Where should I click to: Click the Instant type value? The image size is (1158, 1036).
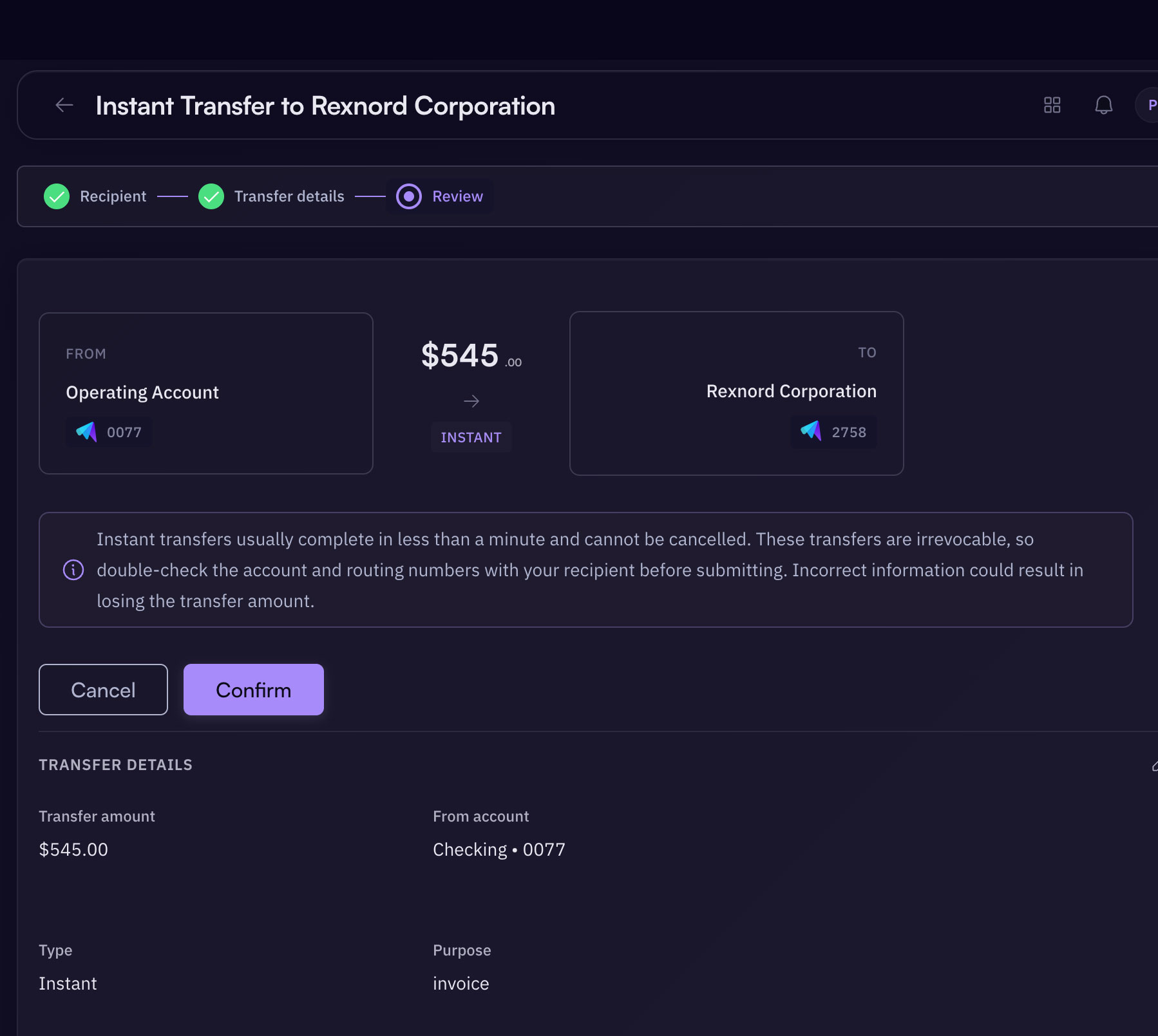tap(68, 984)
